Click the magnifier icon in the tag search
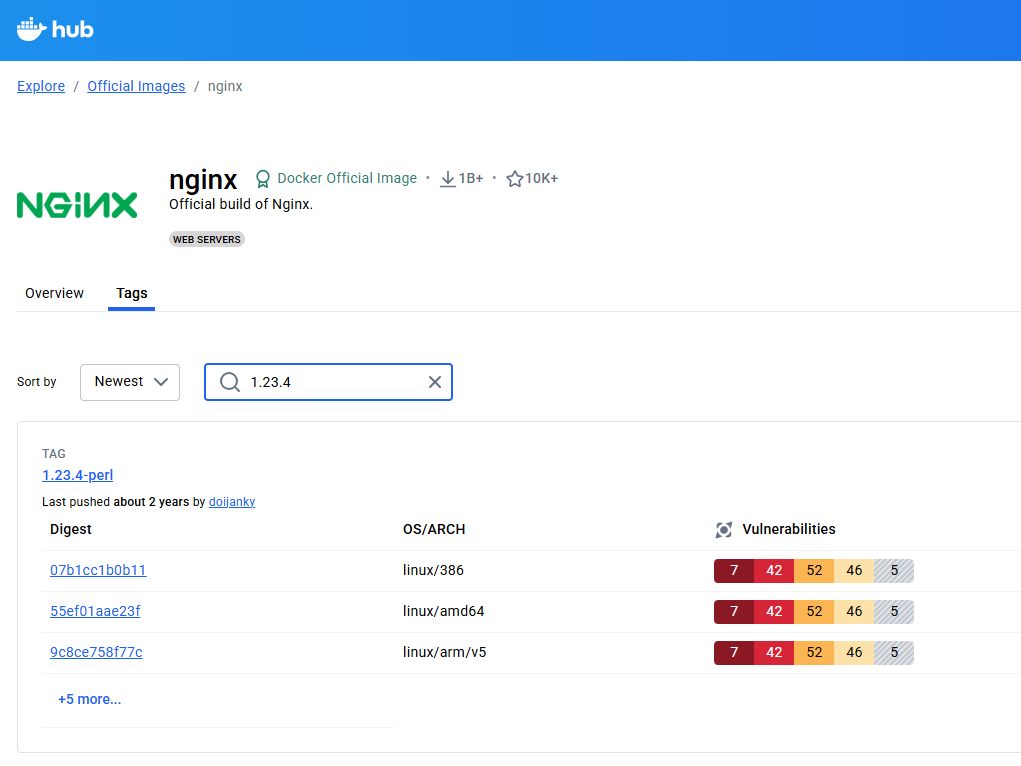Screen dimensions: 1021x766 click(230, 382)
